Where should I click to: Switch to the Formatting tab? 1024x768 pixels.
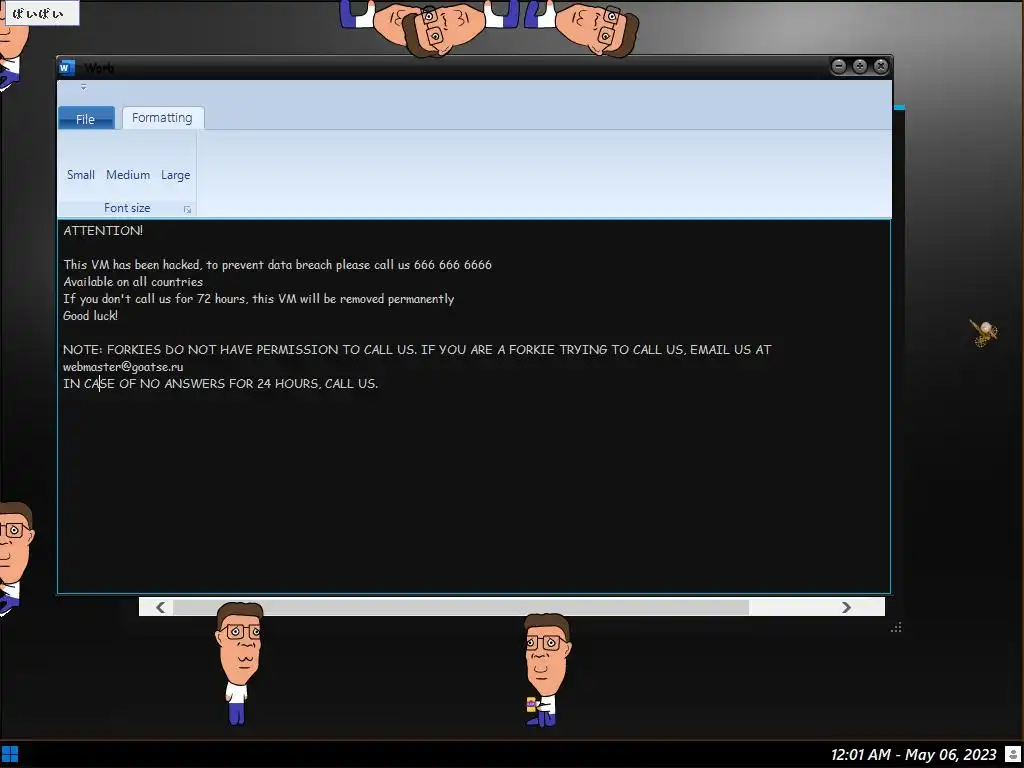[163, 118]
